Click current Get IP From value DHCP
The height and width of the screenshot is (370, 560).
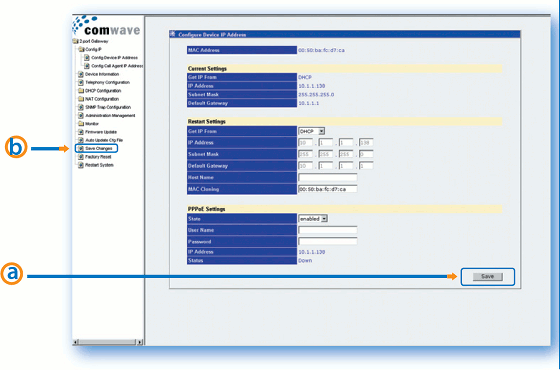305,77
